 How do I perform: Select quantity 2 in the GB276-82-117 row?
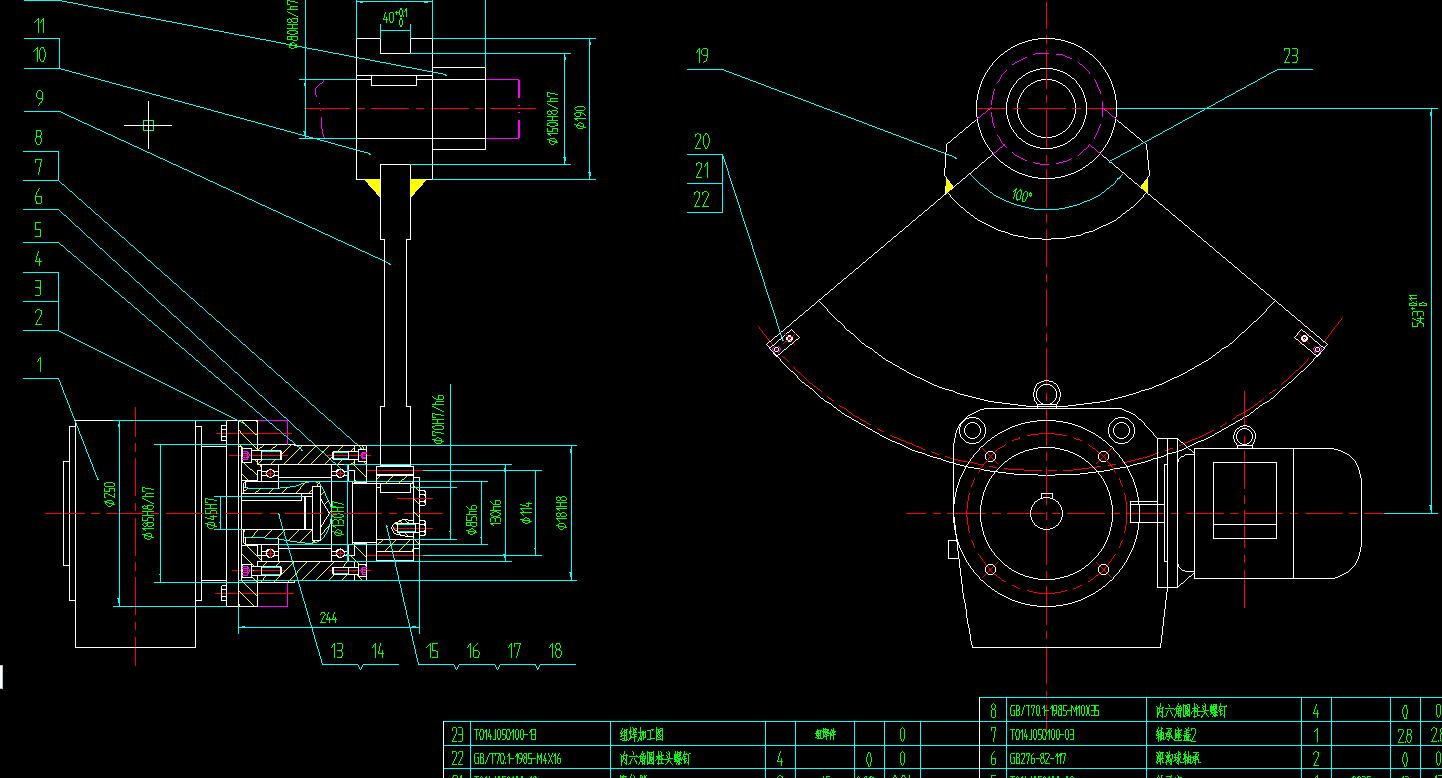[x=1316, y=759]
